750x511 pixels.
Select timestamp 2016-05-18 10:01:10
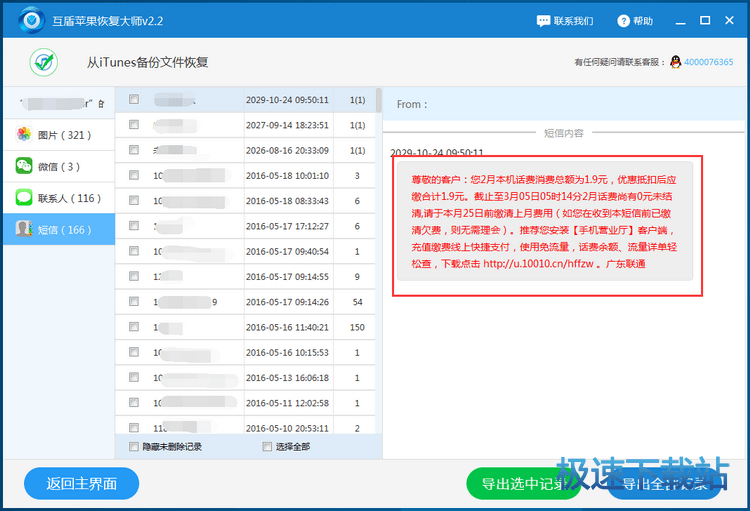[287, 176]
